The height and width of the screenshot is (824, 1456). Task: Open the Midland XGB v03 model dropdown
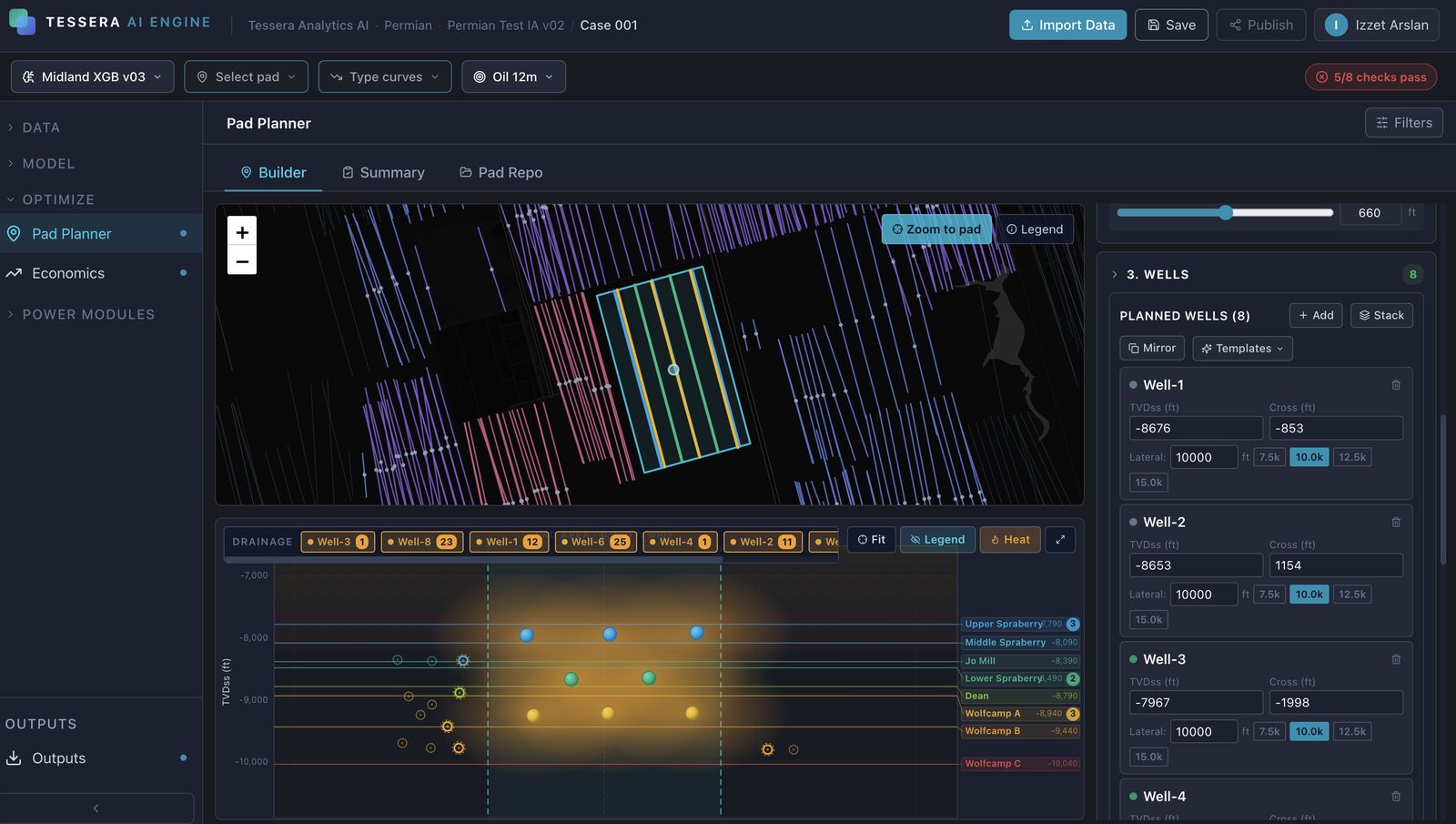click(93, 76)
